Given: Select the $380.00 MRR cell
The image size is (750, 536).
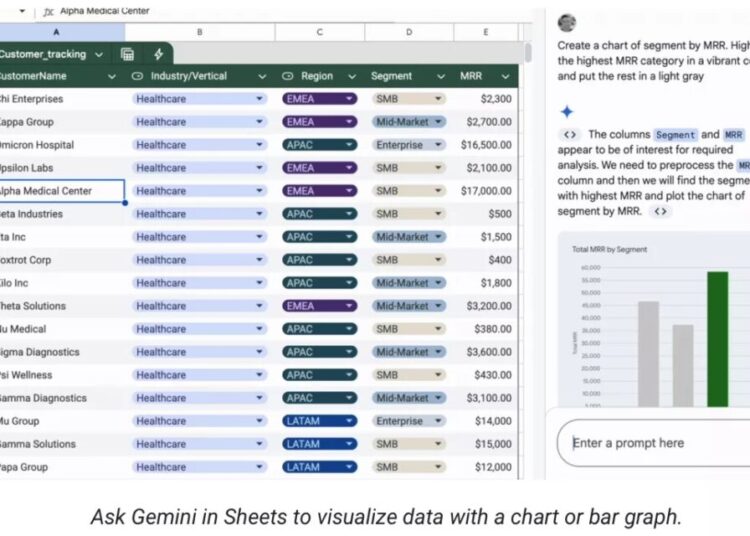Looking at the screenshot, I should click(x=485, y=329).
